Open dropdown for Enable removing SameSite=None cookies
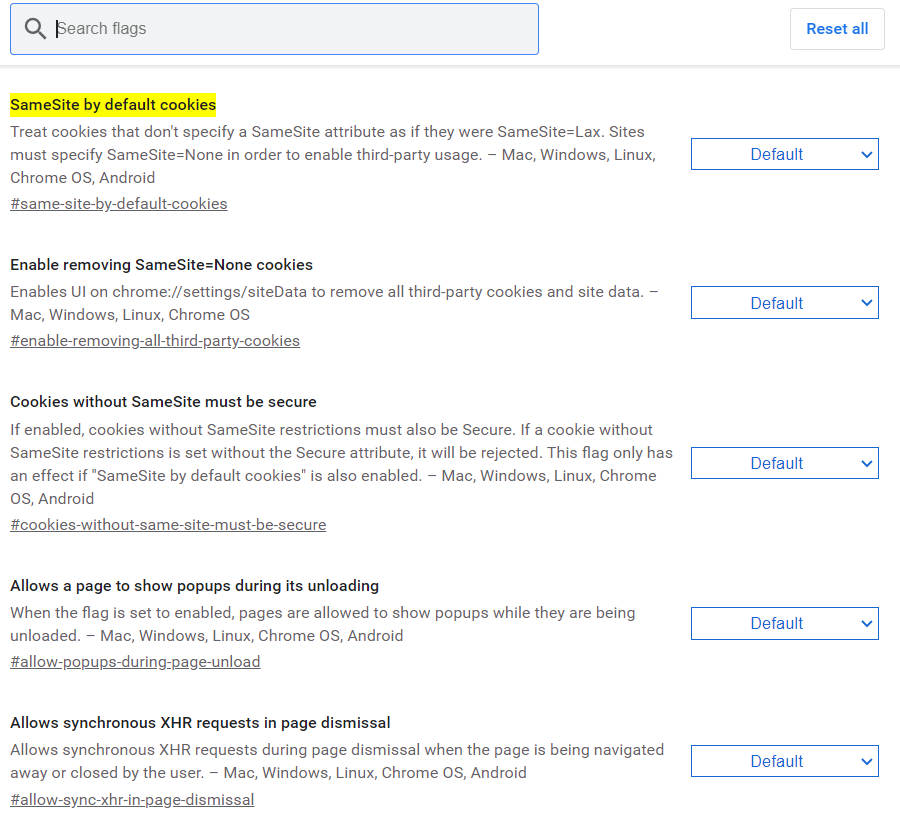Image resolution: width=900 pixels, height=832 pixels. tap(785, 302)
